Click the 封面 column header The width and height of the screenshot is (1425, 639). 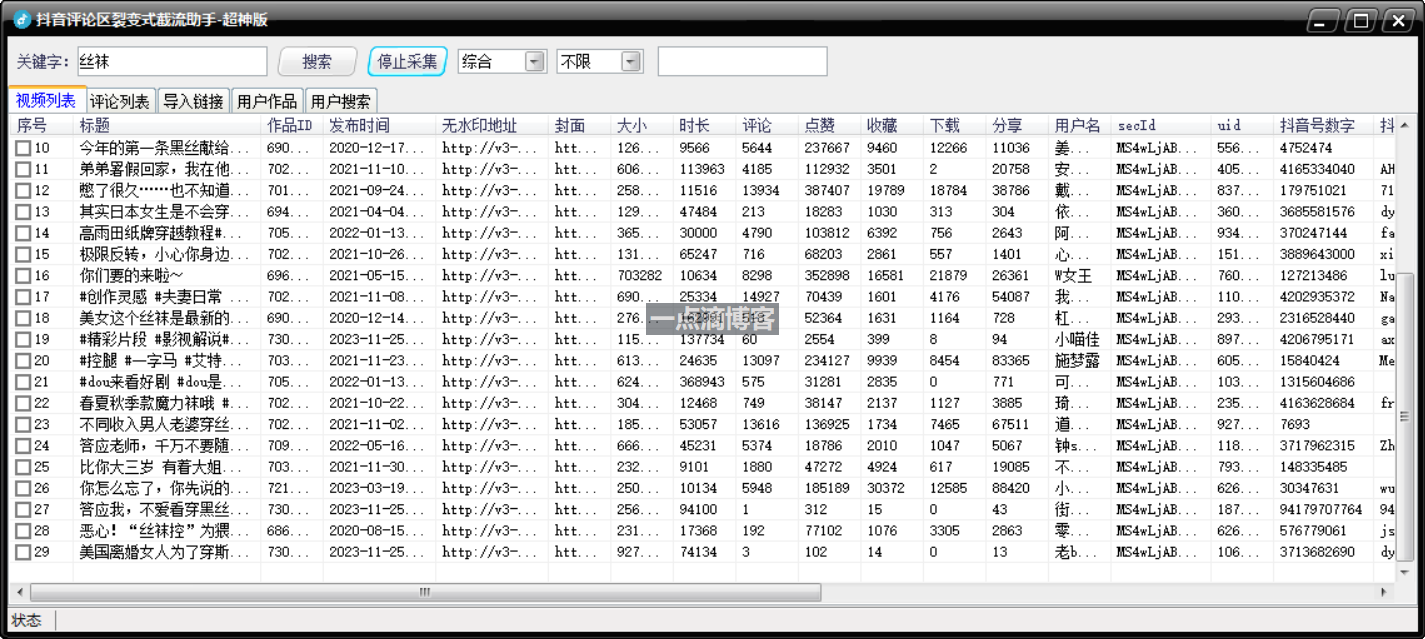coord(580,125)
